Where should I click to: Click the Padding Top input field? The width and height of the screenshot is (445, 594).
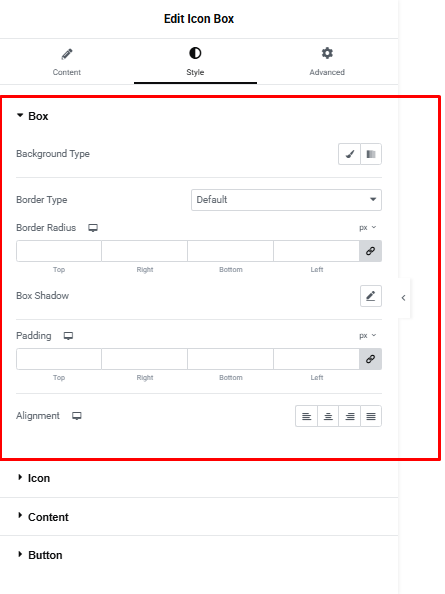point(59,359)
